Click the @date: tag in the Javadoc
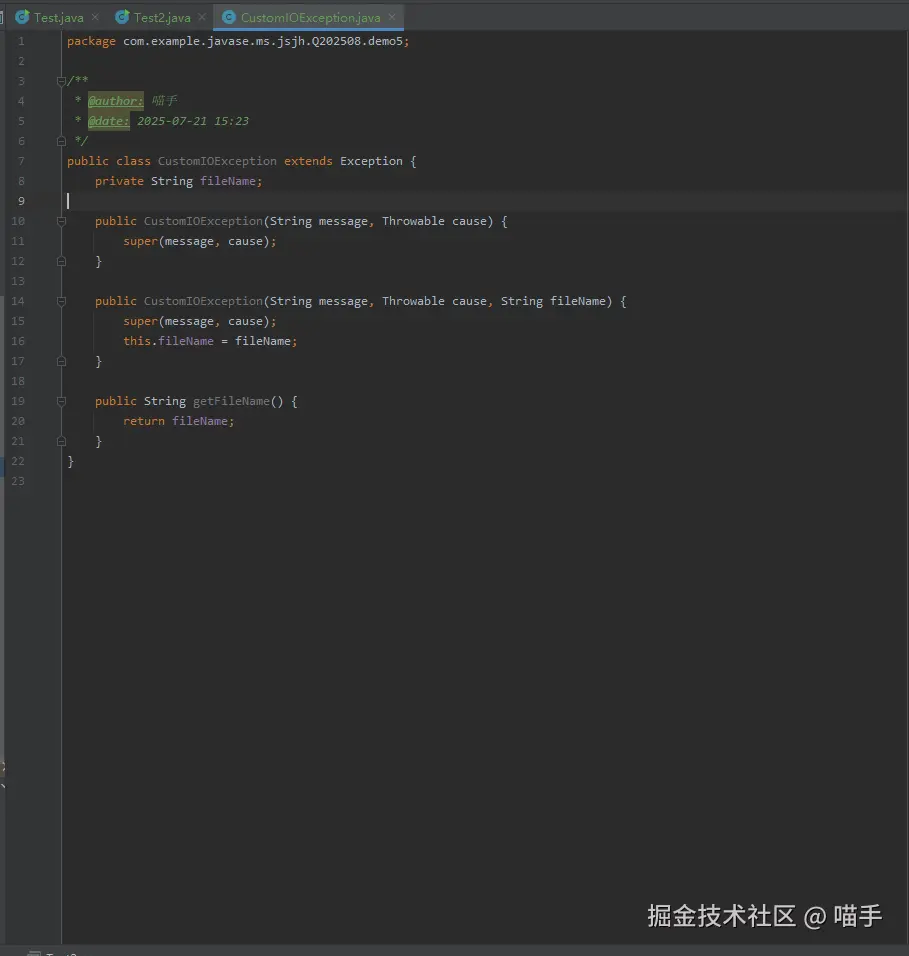This screenshot has width=909, height=956. [109, 121]
